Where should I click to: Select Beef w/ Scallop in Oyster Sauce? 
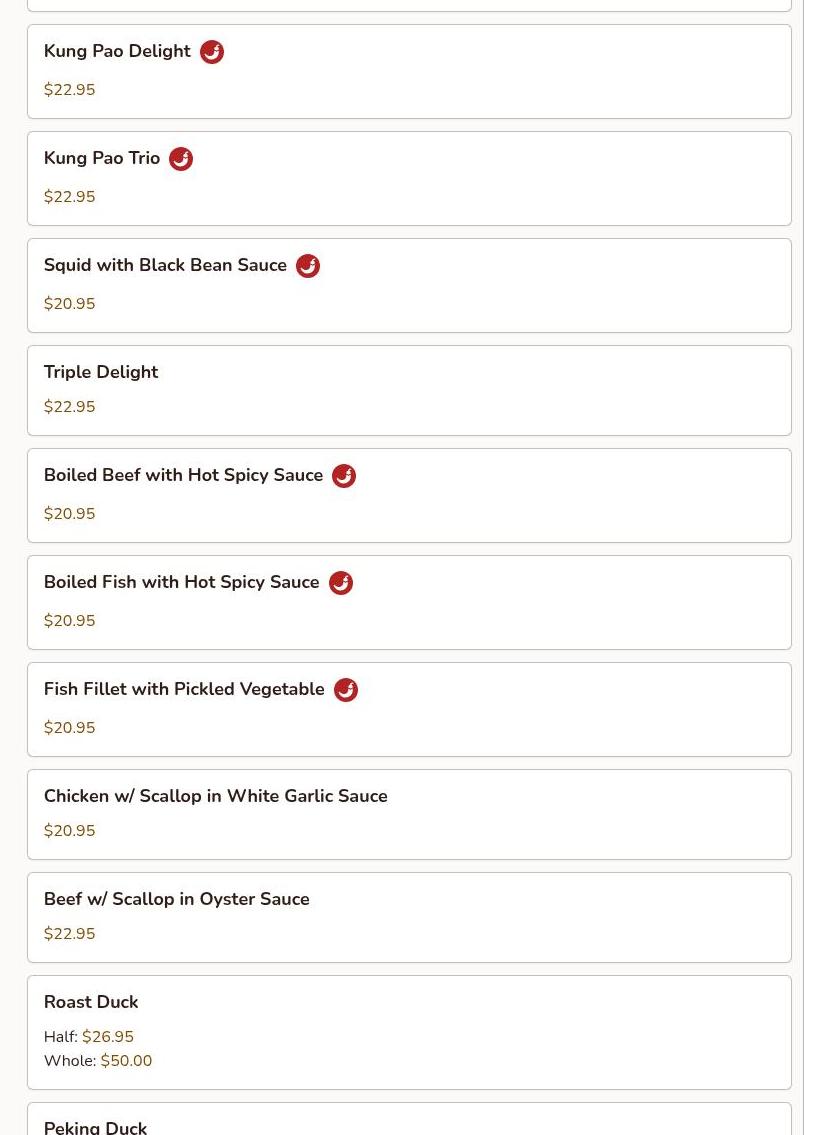pyautogui.click(x=177, y=899)
